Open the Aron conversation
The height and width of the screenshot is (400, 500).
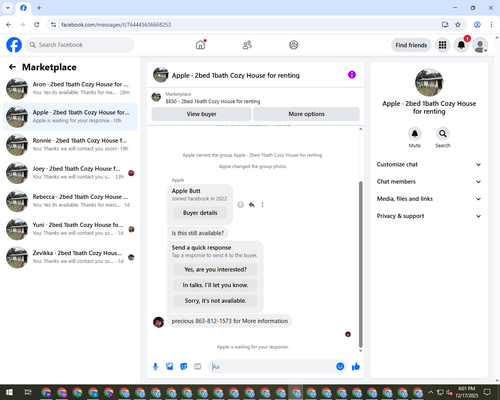(x=70, y=88)
